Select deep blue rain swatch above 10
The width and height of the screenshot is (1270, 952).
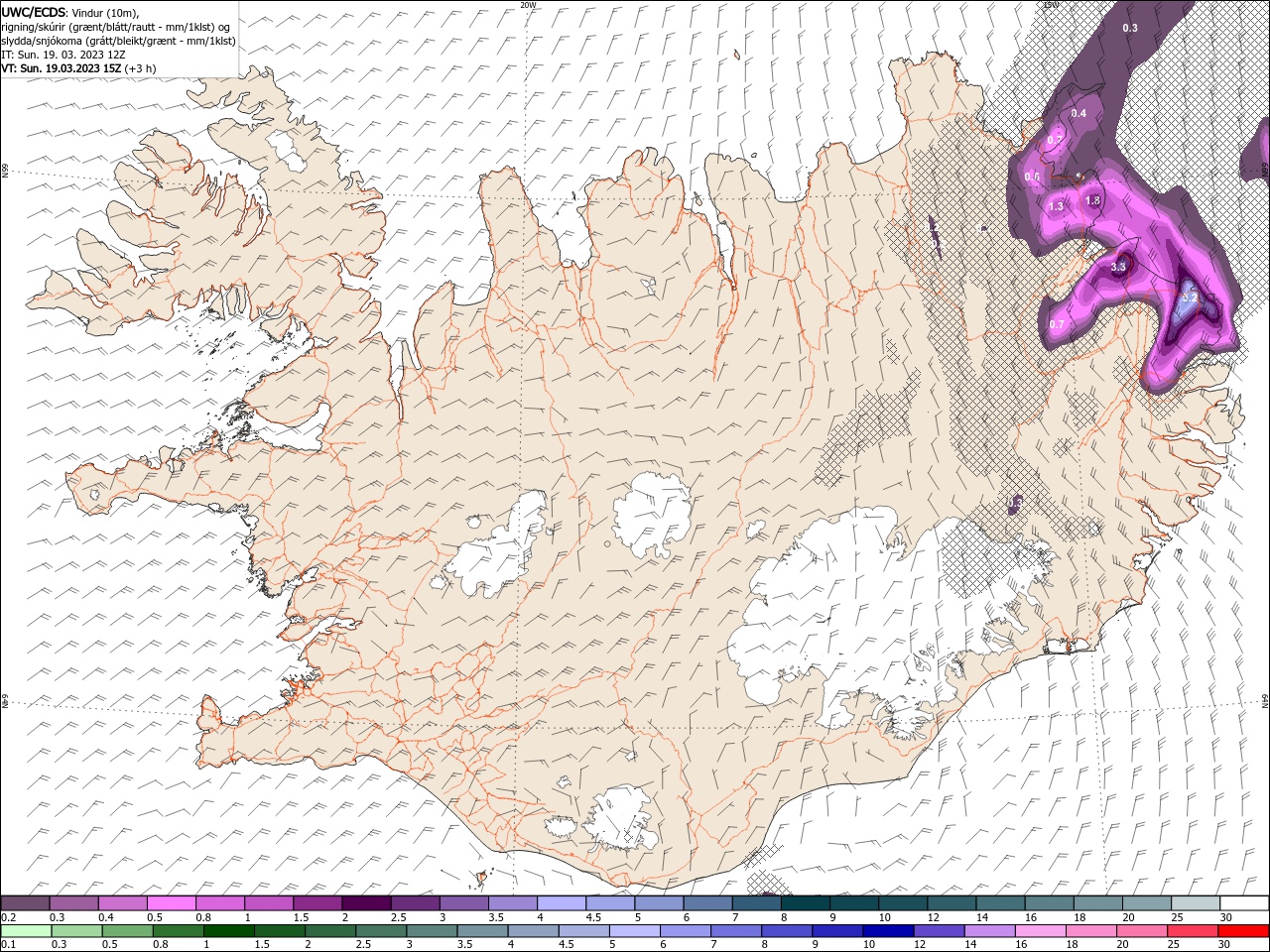[x=887, y=930]
